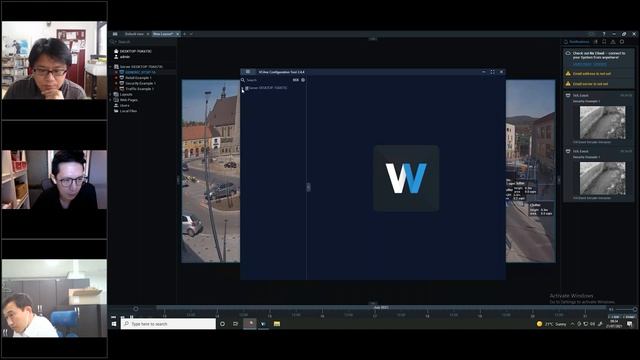
Task: Open the Windows notification center icon
Action: tap(630, 324)
